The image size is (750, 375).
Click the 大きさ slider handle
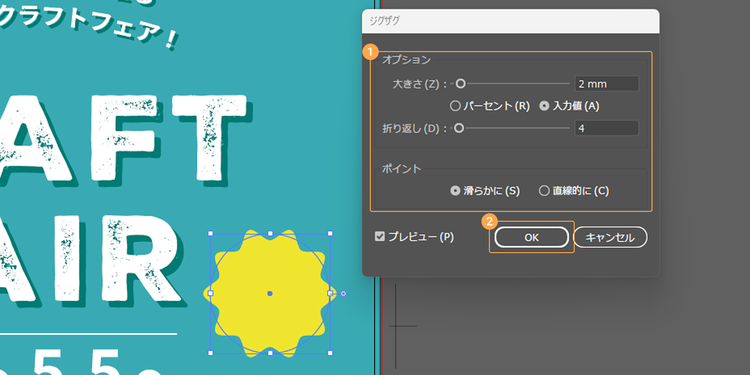[460, 84]
